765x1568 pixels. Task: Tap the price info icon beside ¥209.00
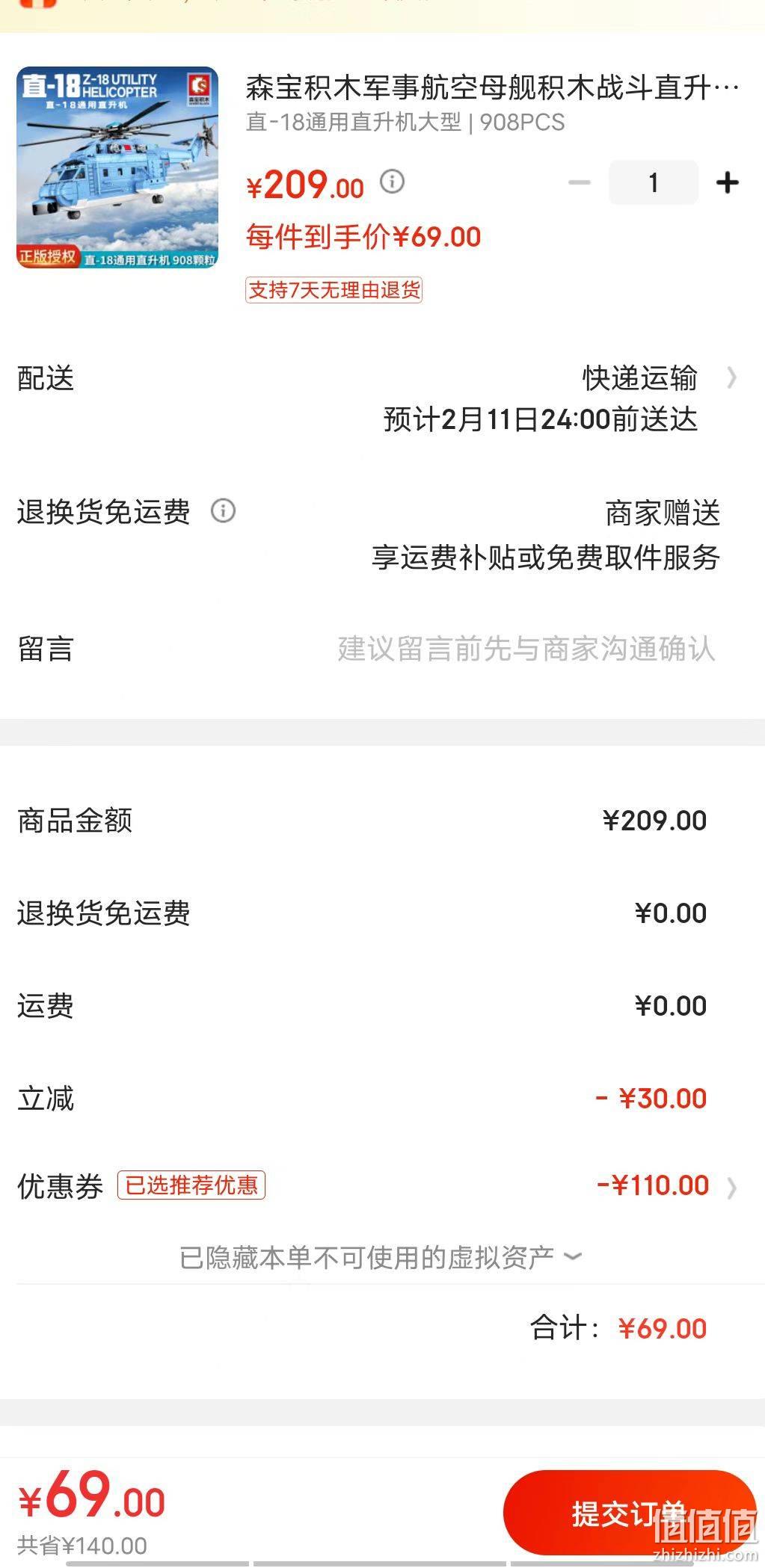(392, 182)
